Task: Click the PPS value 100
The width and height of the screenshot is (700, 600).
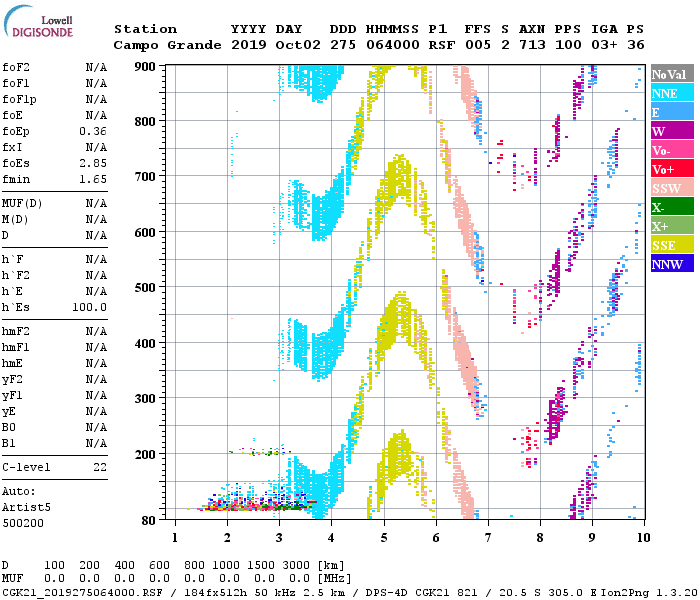Action: tap(568, 45)
